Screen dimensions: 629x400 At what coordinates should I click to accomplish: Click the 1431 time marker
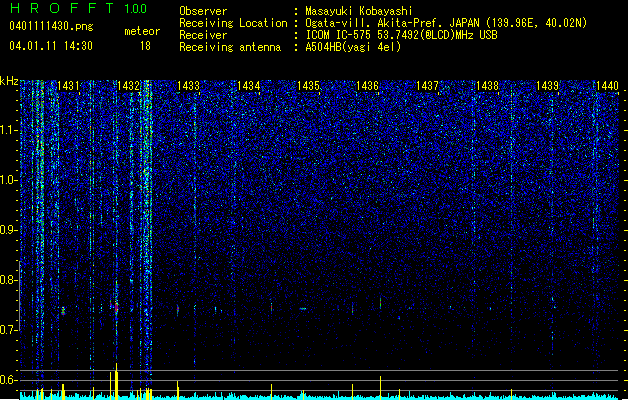68,86
